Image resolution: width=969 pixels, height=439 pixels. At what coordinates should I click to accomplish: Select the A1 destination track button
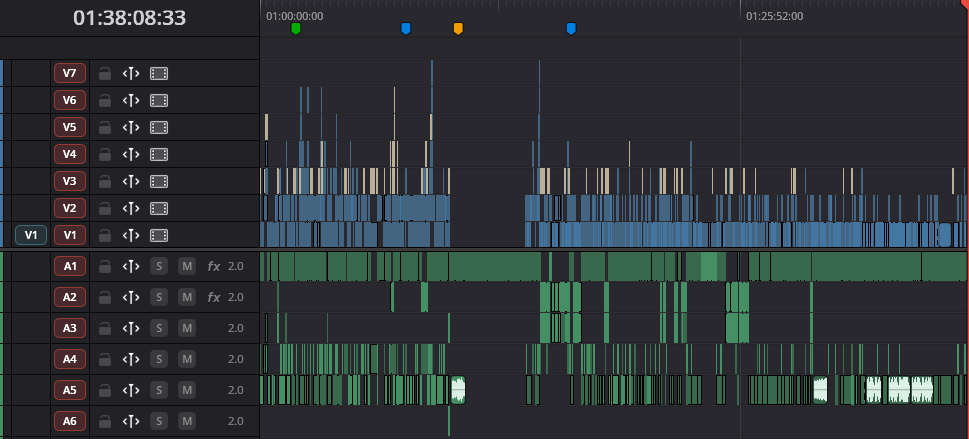click(70, 266)
